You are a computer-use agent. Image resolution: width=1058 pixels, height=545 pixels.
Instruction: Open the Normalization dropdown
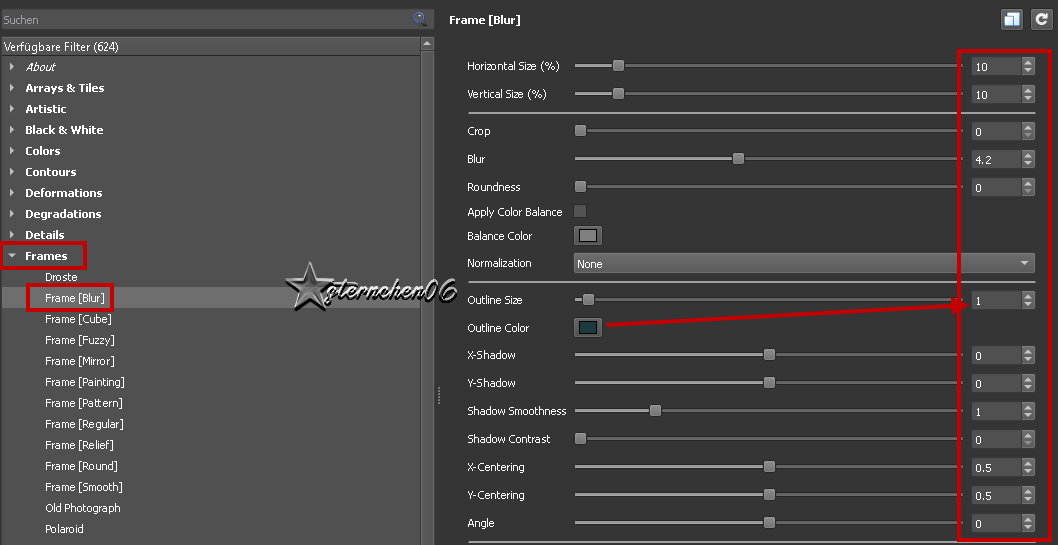coord(804,263)
